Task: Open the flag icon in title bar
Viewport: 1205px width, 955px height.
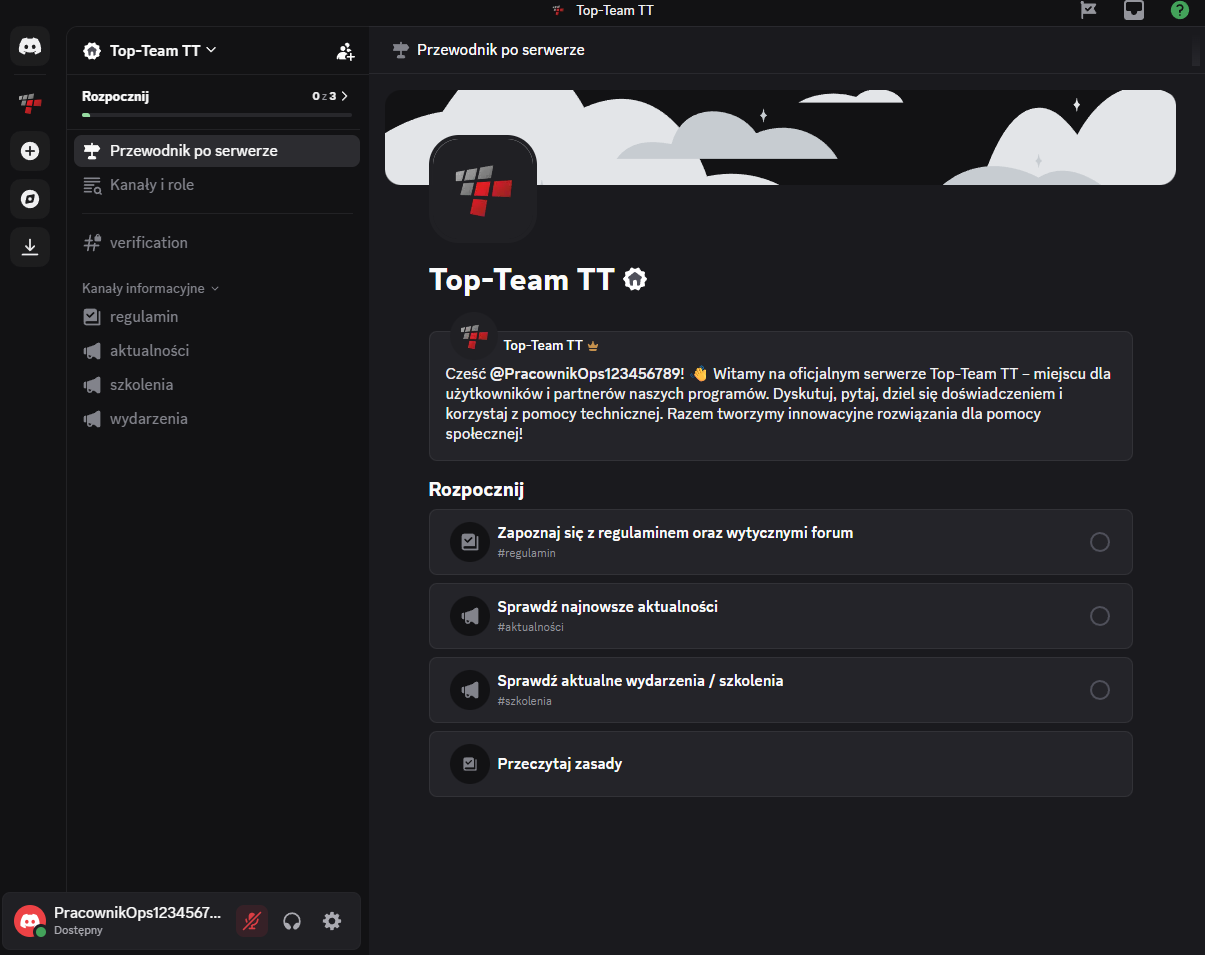Action: pyautogui.click(x=1089, y=10)
